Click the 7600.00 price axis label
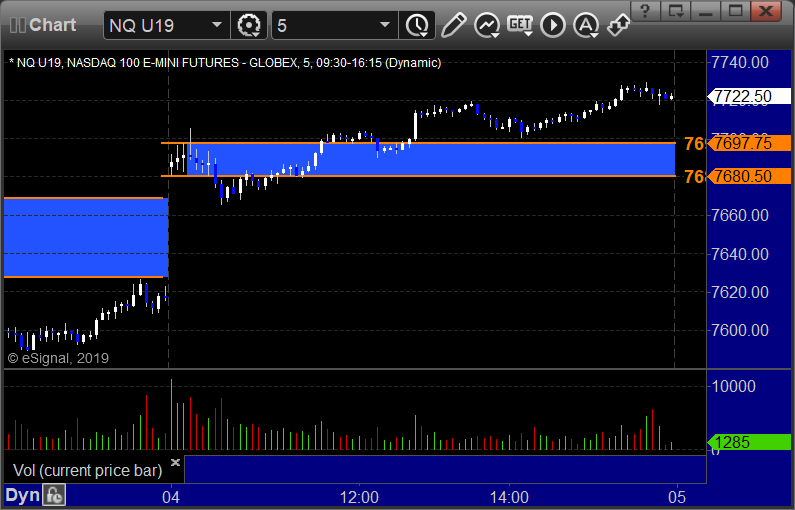Image resolution: width=795 pixels, height=510 pixels. tap(740, 330)
